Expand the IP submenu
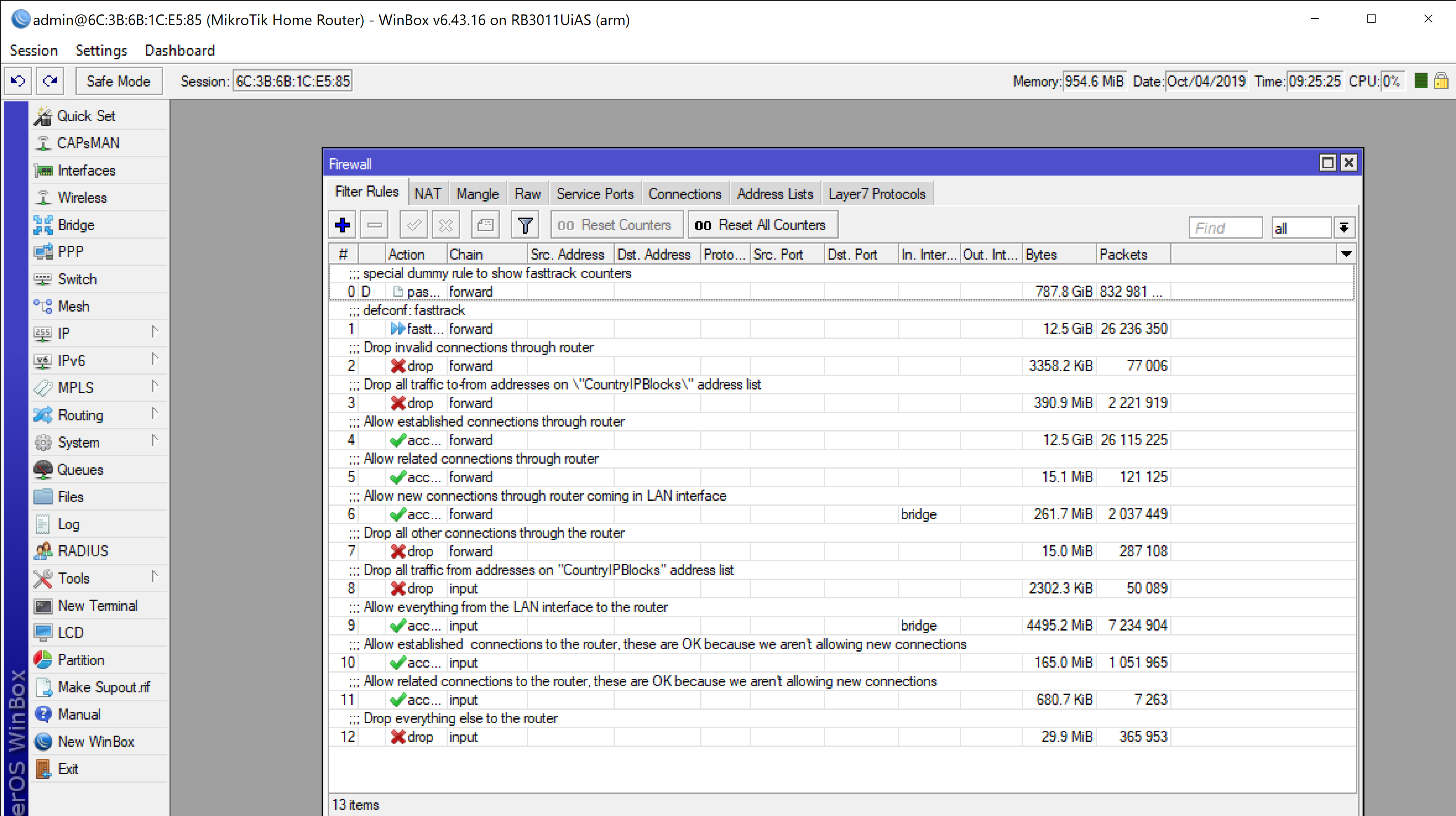Image resolution: width=1456 pixels, height=816 pixels. click(x=99, y=333)
